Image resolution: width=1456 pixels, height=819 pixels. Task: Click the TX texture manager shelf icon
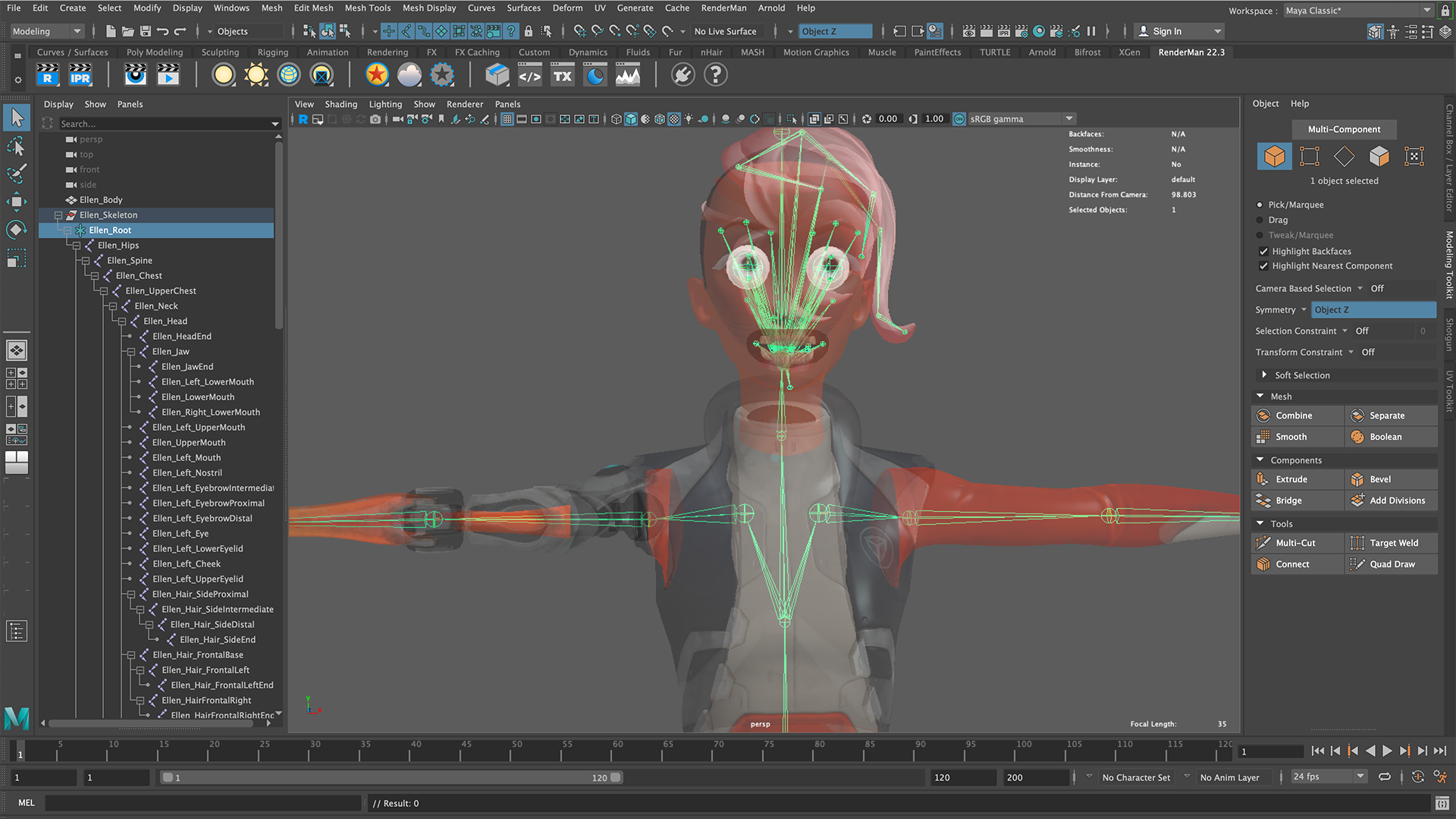(562, 75)
